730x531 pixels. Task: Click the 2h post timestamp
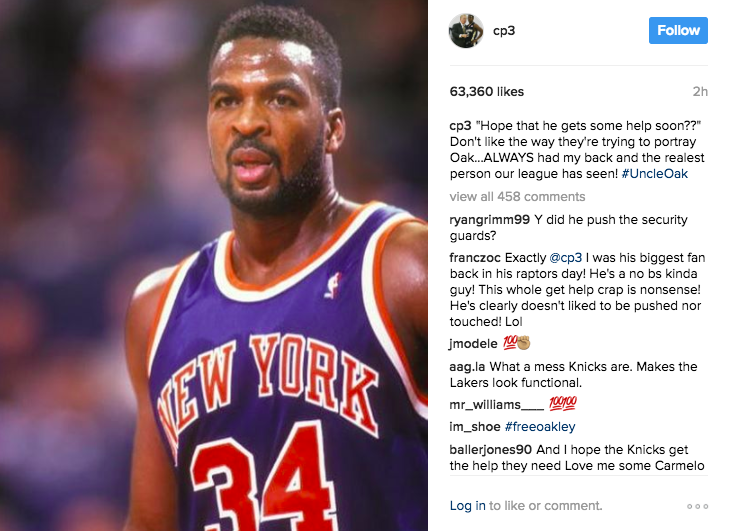[700, 92]
